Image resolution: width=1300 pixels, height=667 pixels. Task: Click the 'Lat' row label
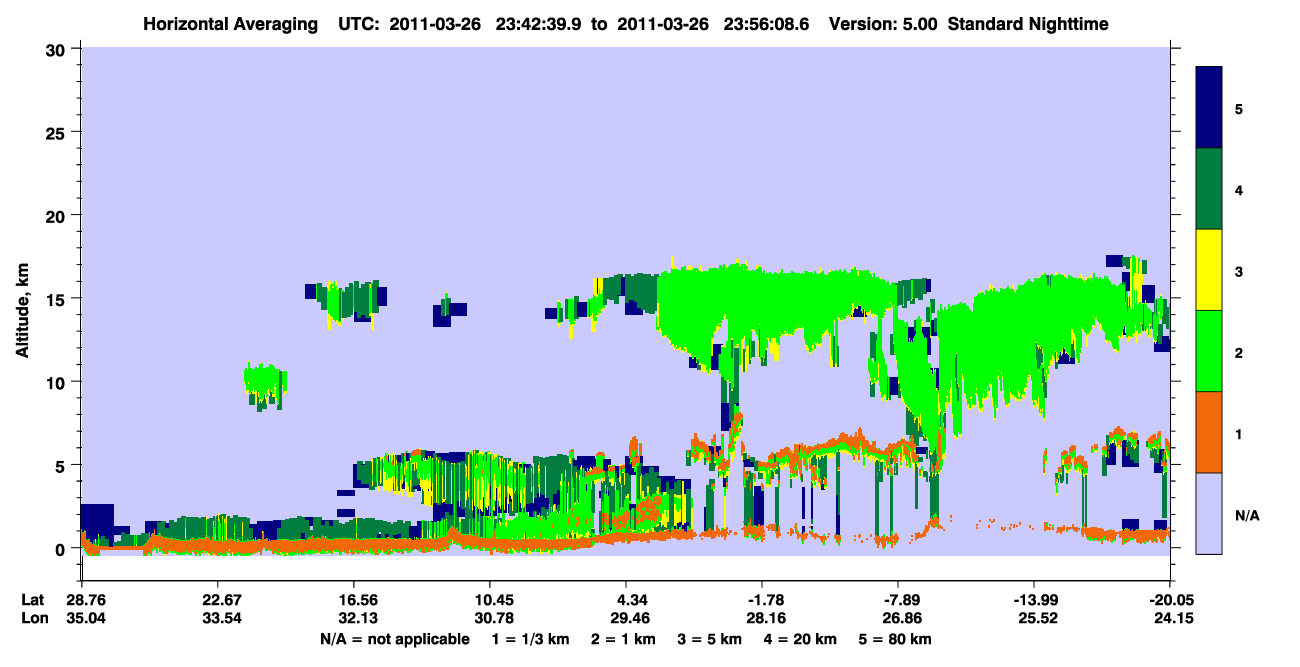32,600
